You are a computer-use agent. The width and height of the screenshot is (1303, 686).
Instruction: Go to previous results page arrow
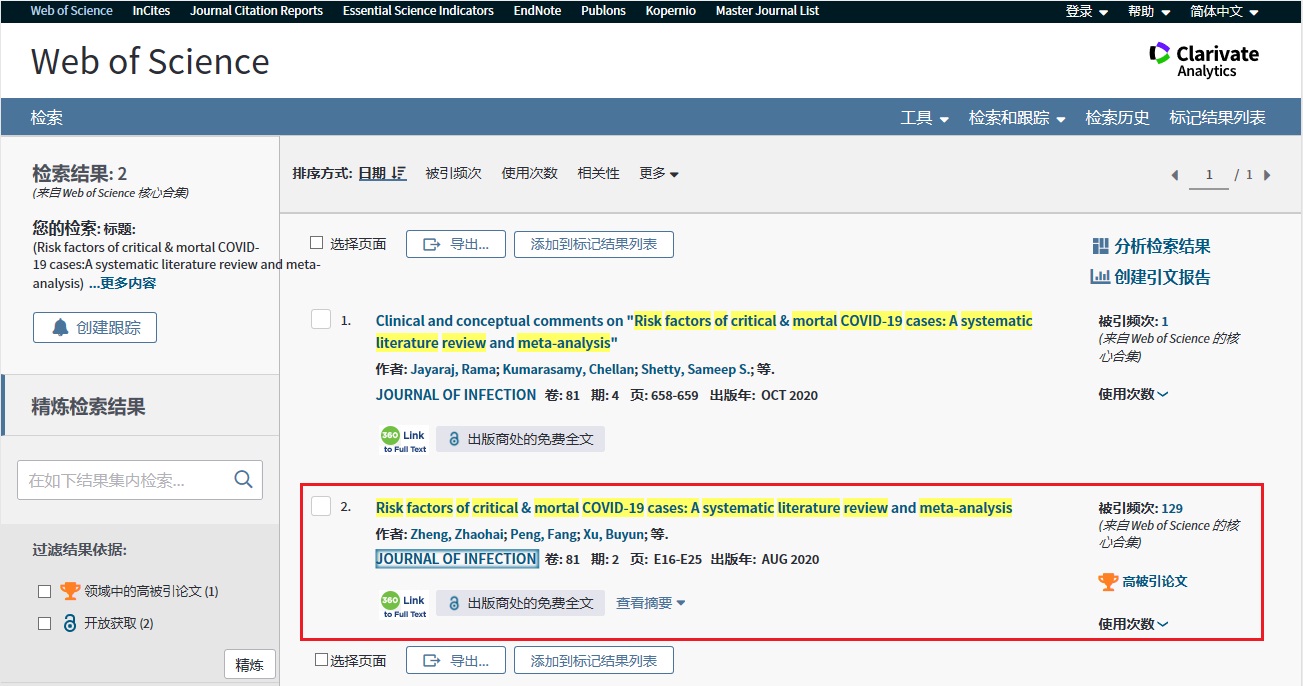point(1175,175)
